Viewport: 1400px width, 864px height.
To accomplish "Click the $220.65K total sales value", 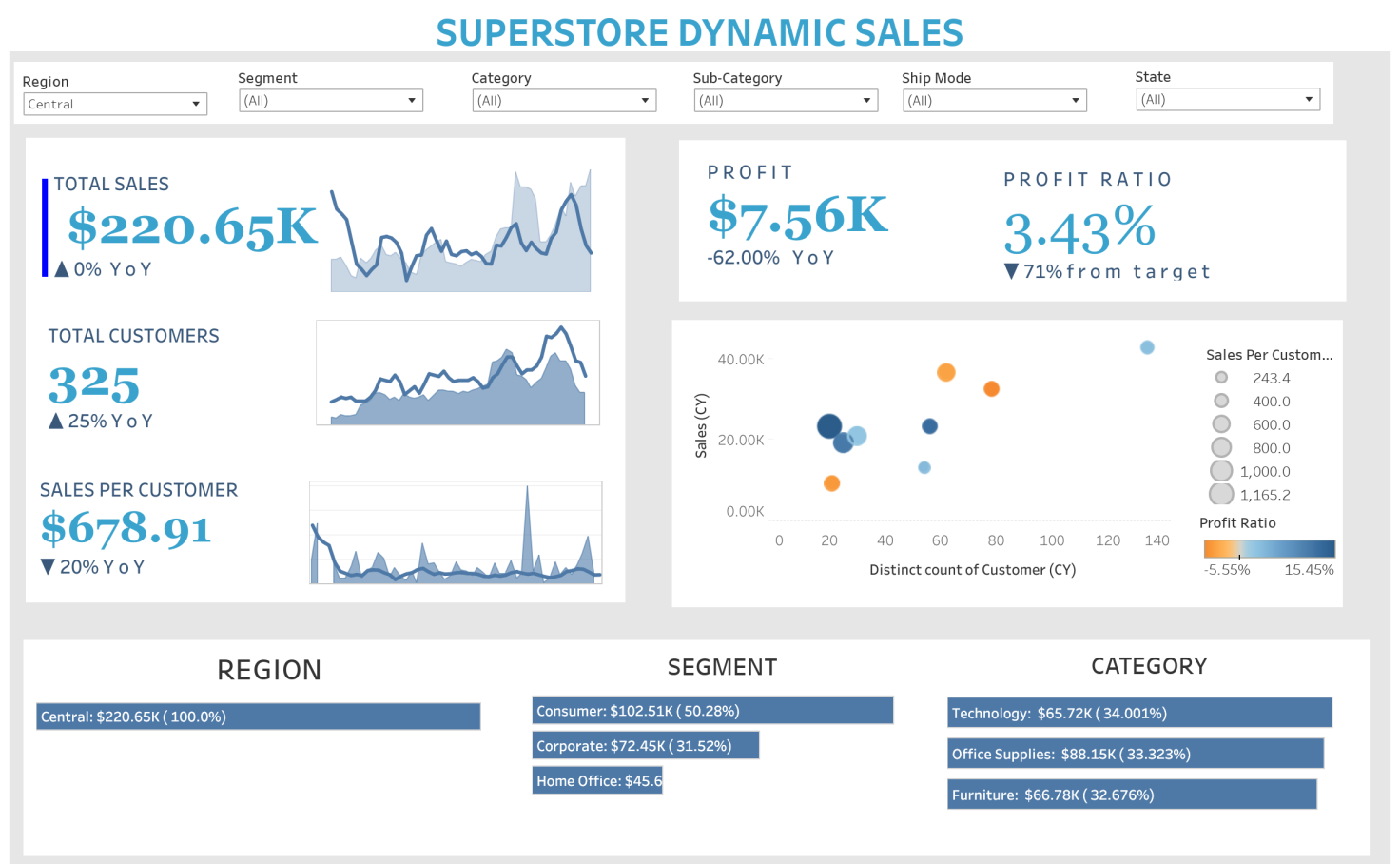I will tap(192, 227).
